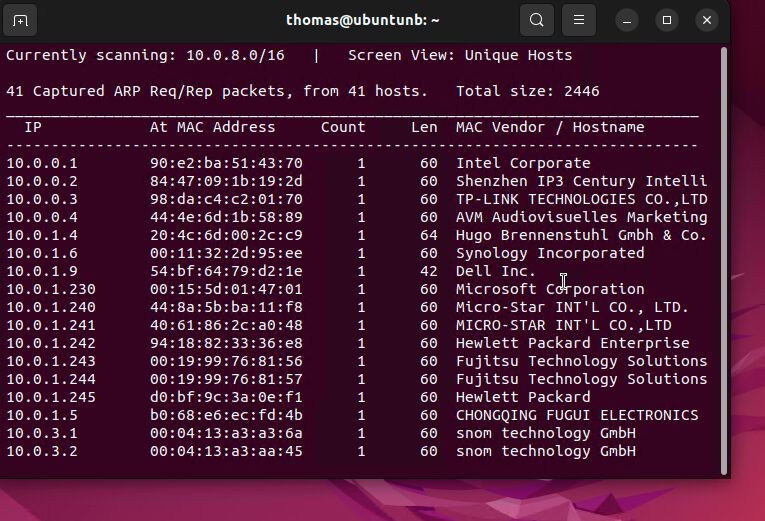This screenshot has width=765, height=521.
Task: Minimize the terminal window
Action: point(627,20)
